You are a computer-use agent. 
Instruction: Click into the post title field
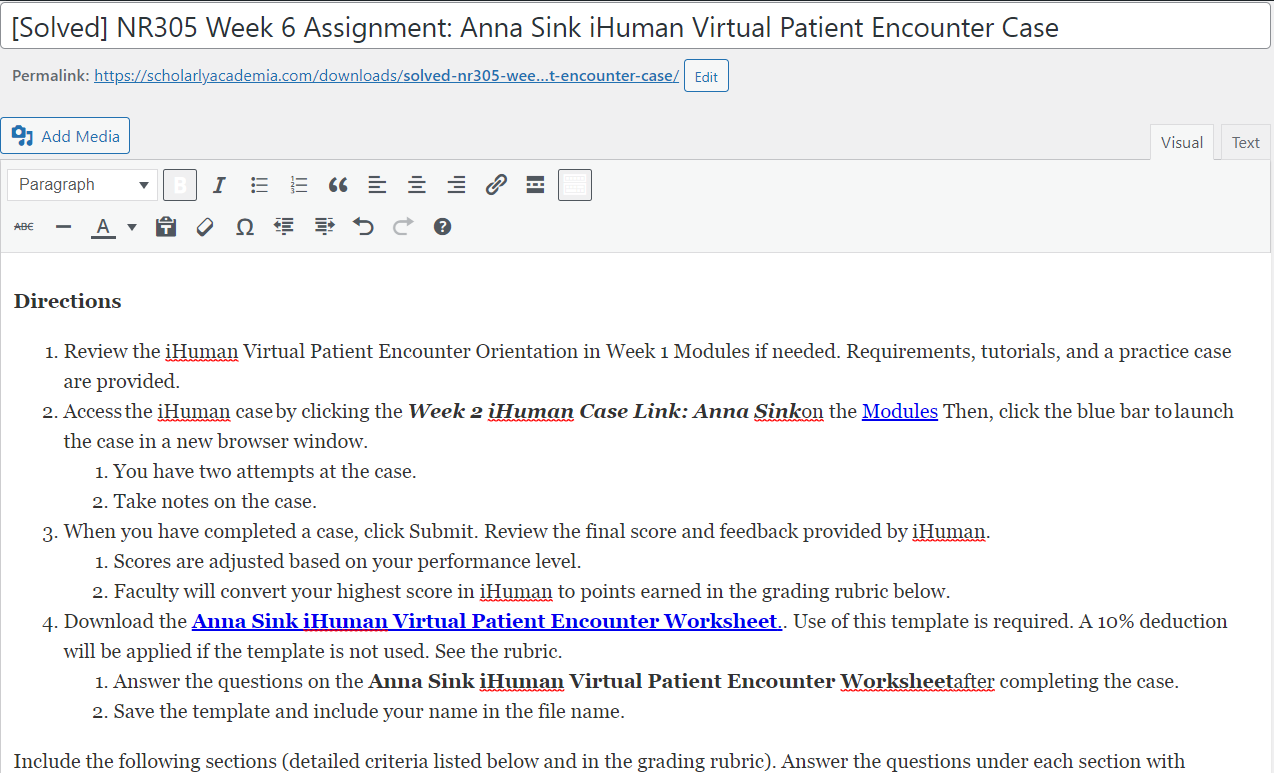[x=635, y=27]
